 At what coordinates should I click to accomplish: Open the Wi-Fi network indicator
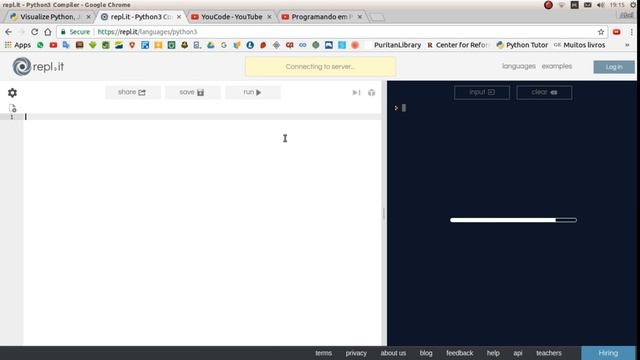point(561,5)
